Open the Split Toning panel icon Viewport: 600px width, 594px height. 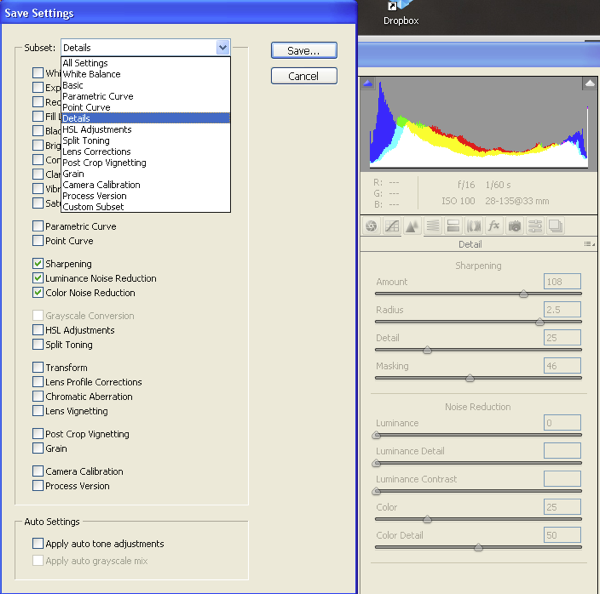coord(453,226)
